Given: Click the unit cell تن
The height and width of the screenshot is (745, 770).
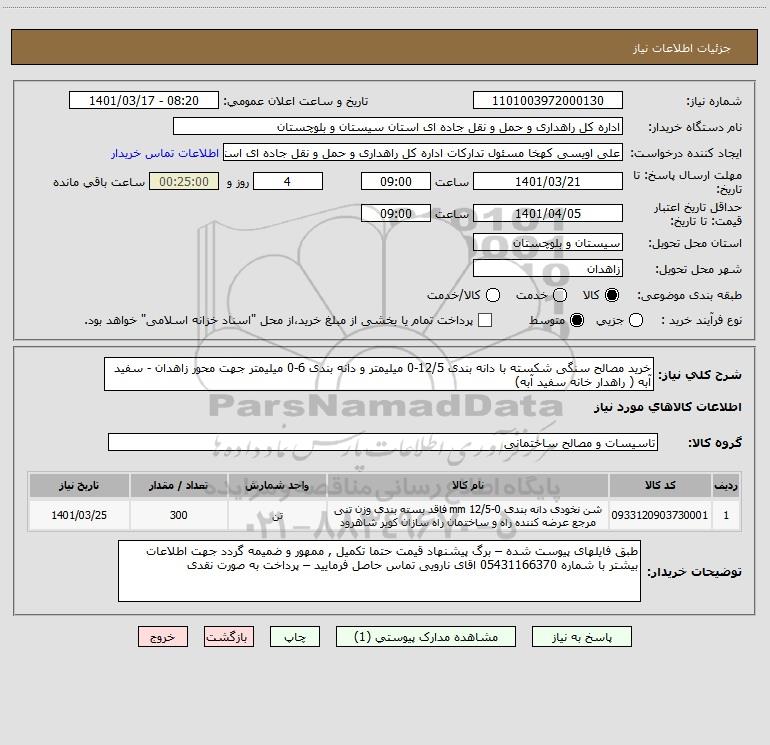Looking at the screenshot, I should (277, 515).
